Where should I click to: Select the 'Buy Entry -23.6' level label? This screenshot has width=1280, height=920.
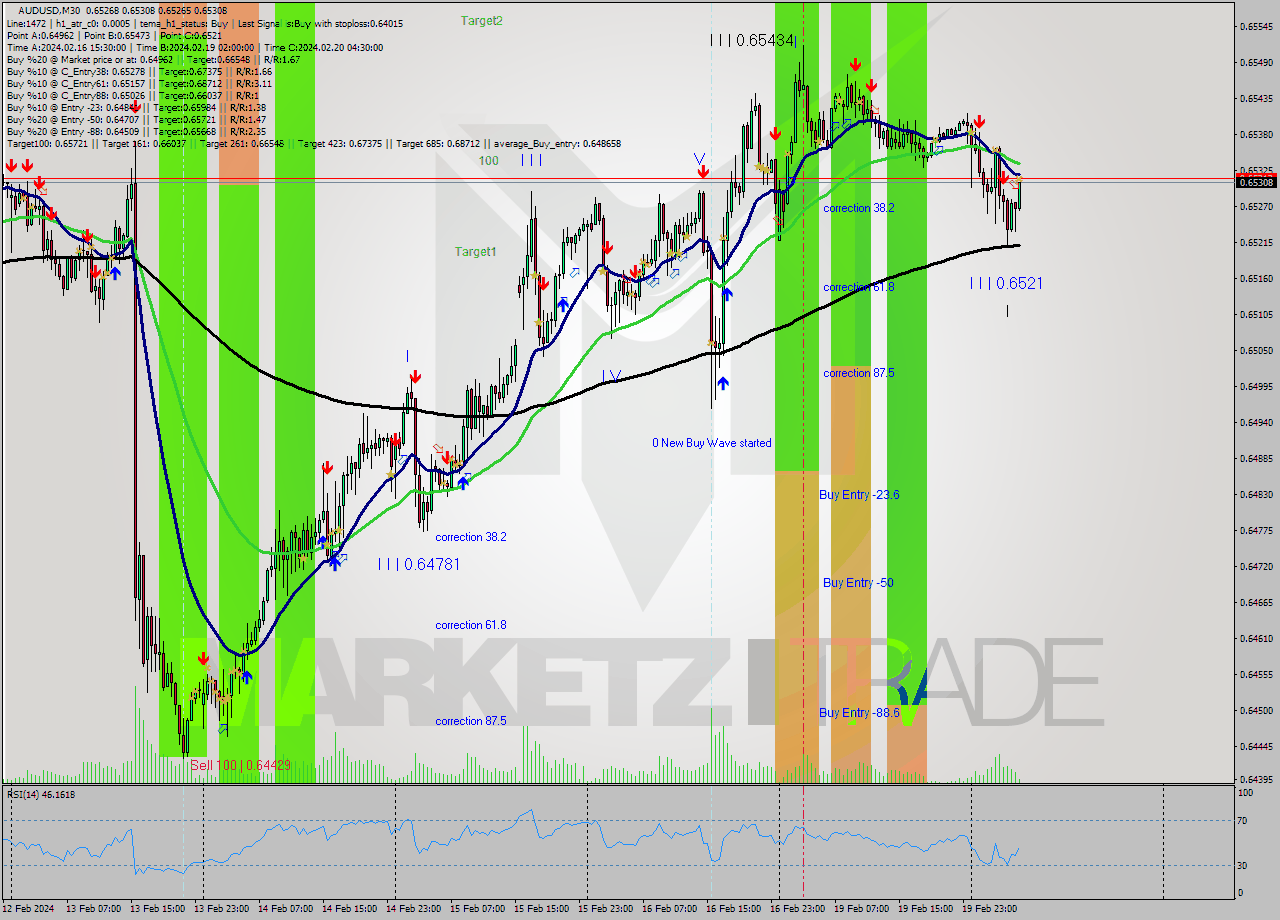[x=859, y=495]
